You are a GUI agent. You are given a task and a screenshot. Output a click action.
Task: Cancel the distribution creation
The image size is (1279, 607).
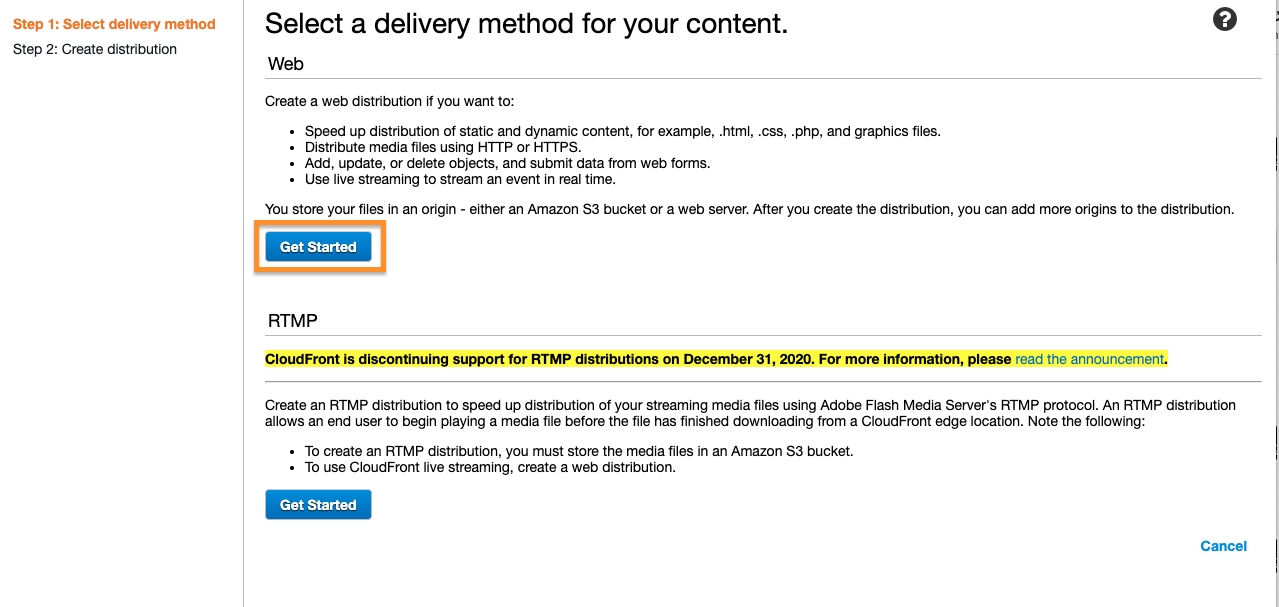click(x=1223, y=546)
